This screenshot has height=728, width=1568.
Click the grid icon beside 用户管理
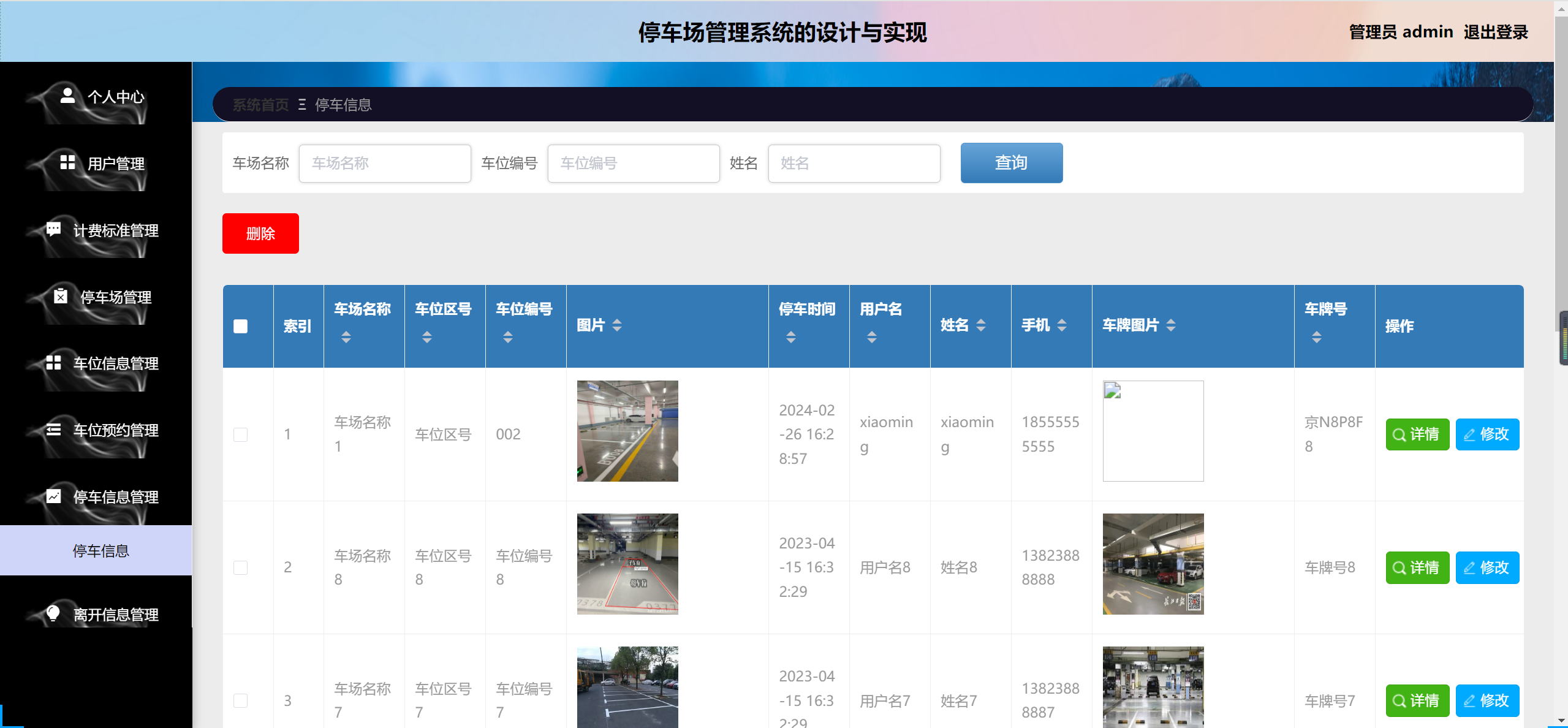coord(67,162)
